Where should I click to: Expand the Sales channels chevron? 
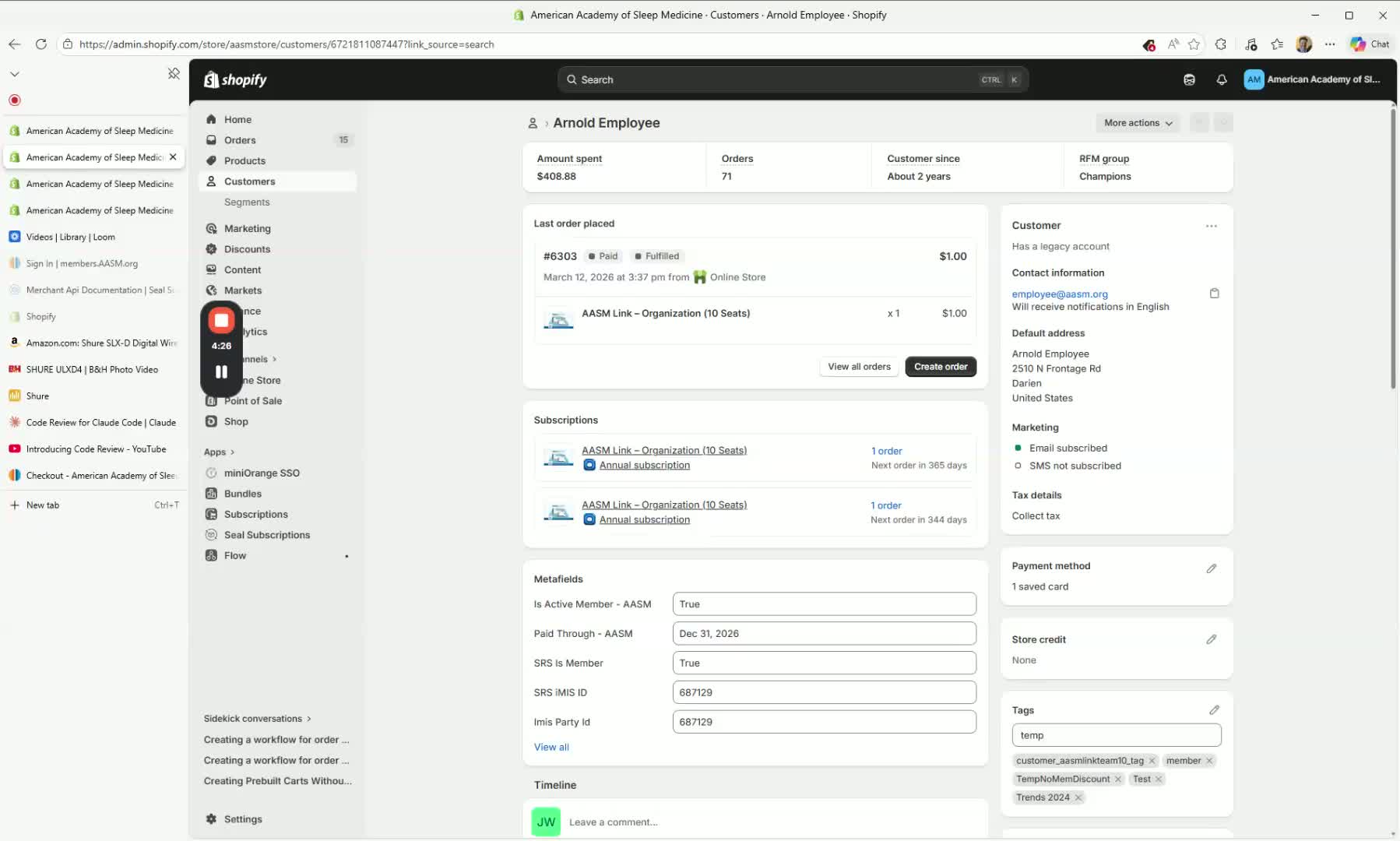pos(274,359)
